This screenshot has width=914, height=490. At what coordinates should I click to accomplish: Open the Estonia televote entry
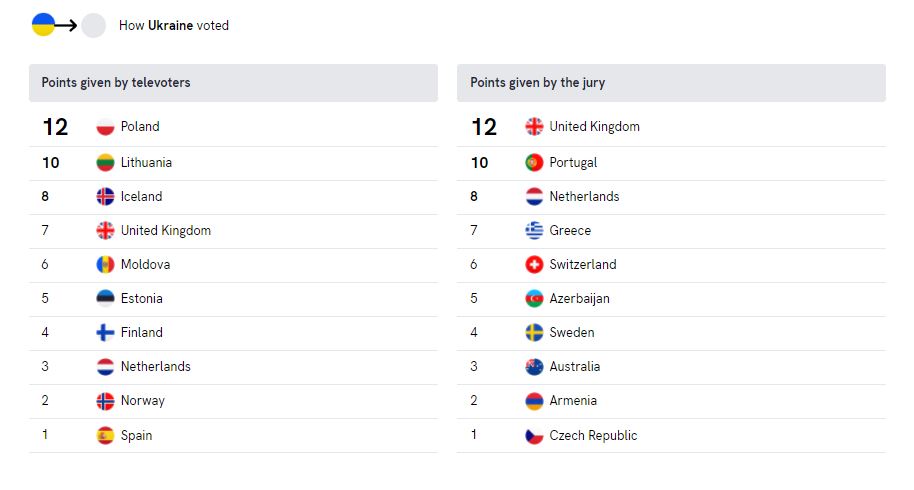[x=141, y=299]
